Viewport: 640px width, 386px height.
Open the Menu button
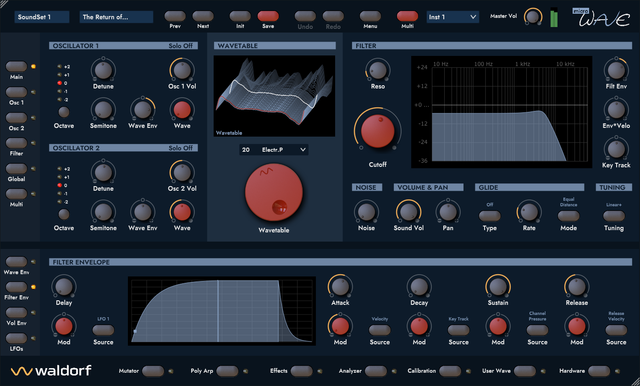(370, 16)
